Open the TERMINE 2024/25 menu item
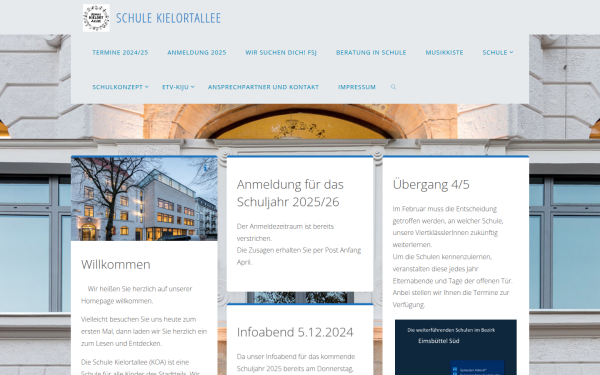600x375 pixels. pos(120,52)
